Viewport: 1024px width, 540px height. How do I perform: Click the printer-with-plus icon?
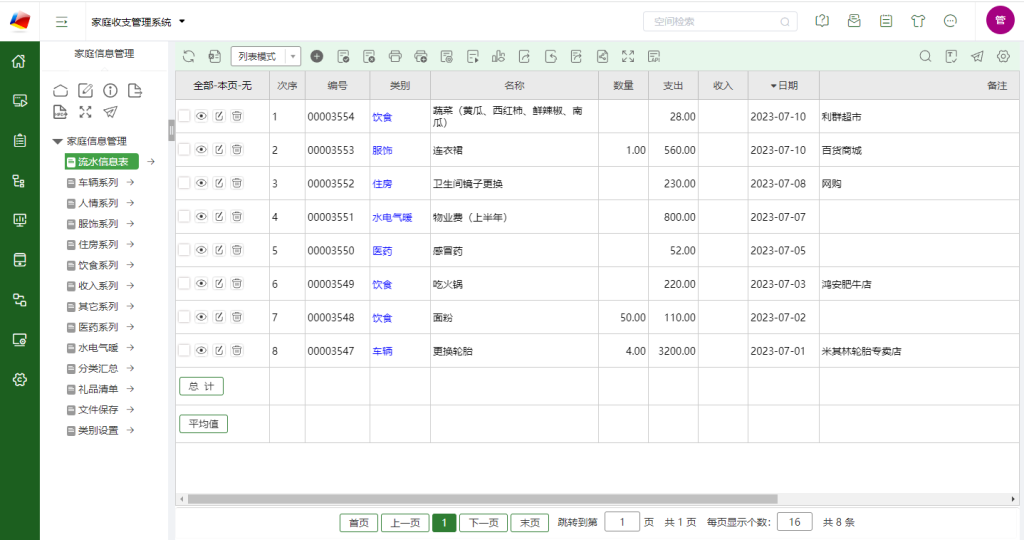421,57
